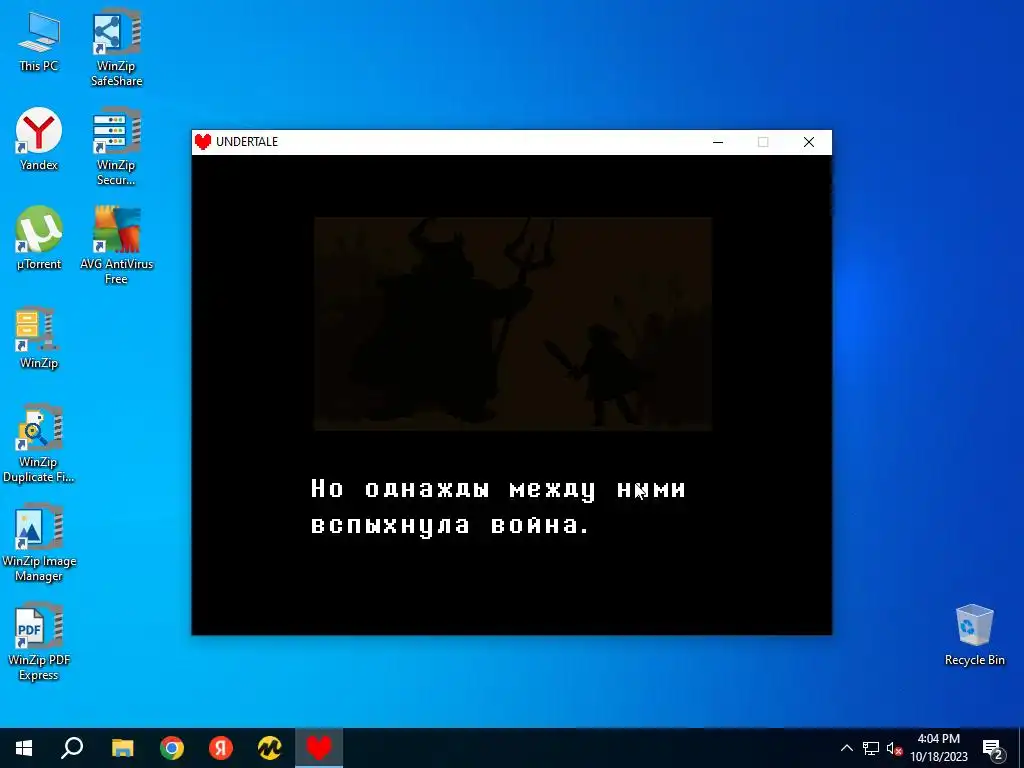Image resolution: width=1024 pixels, height=768 pixels.
Task: Open the This PC desktop icon
Action: 39,42
